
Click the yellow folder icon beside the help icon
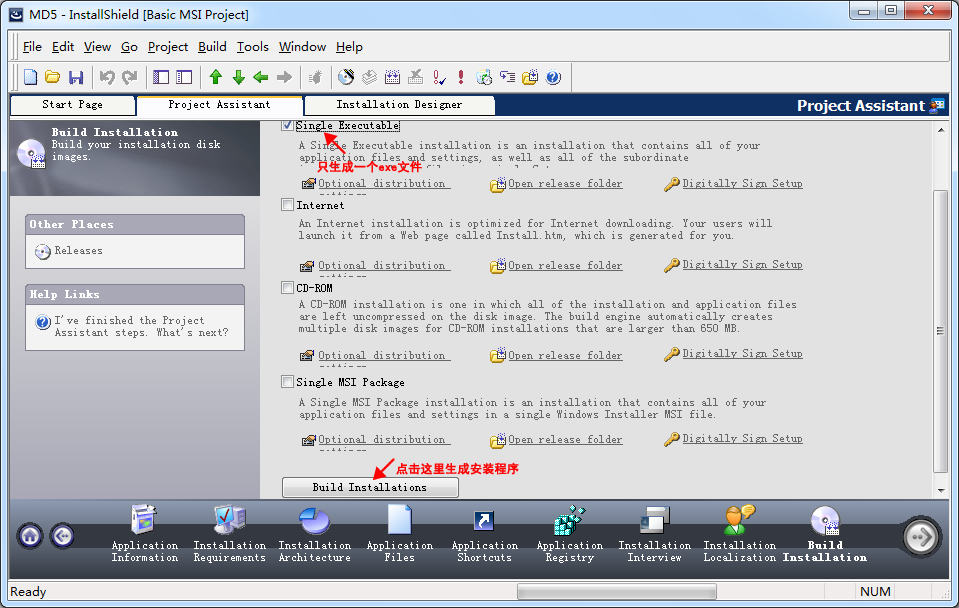[530, 77]
